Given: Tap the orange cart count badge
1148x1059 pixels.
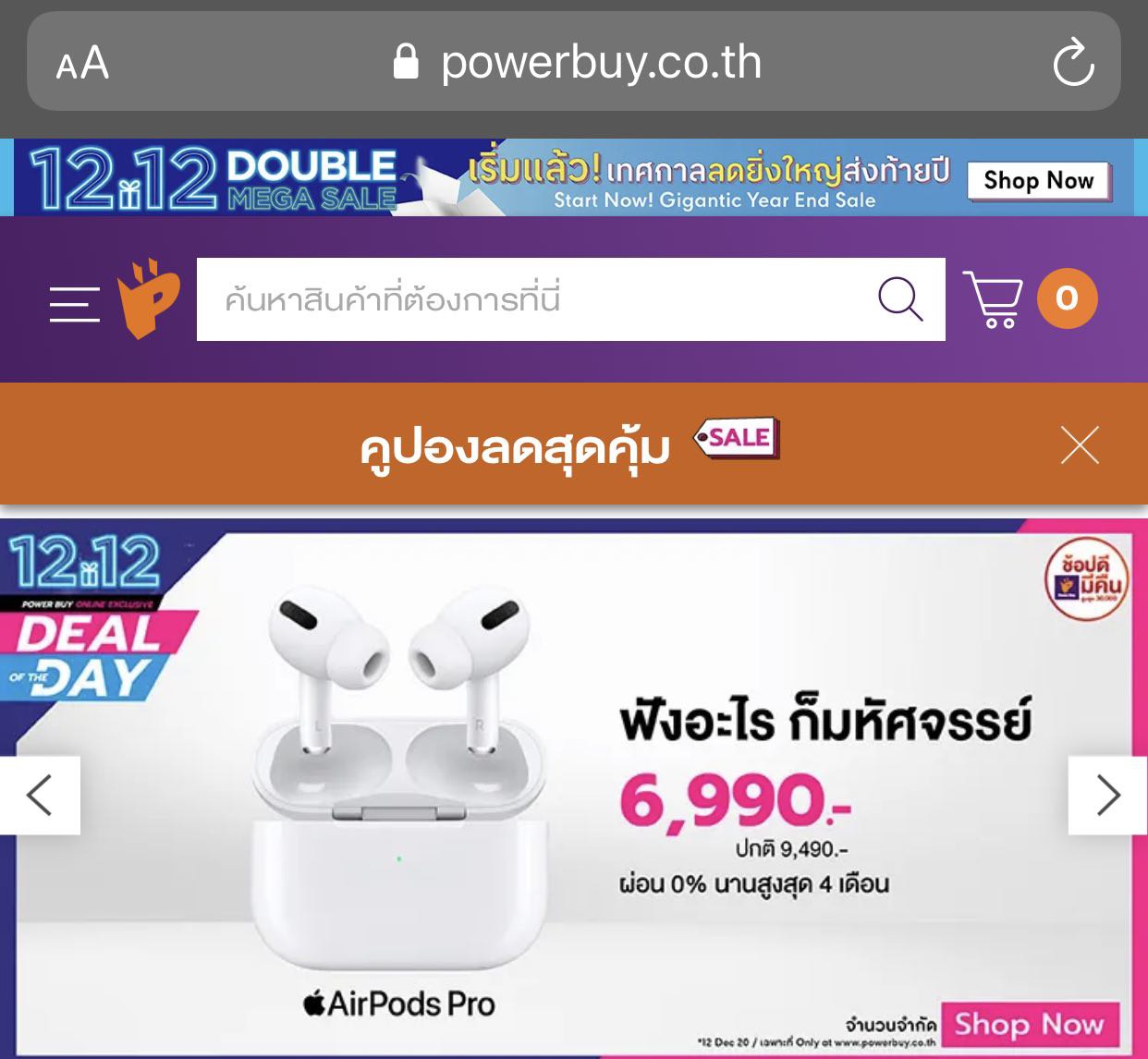Looking at the screenshot, I should pos(1067,298).
